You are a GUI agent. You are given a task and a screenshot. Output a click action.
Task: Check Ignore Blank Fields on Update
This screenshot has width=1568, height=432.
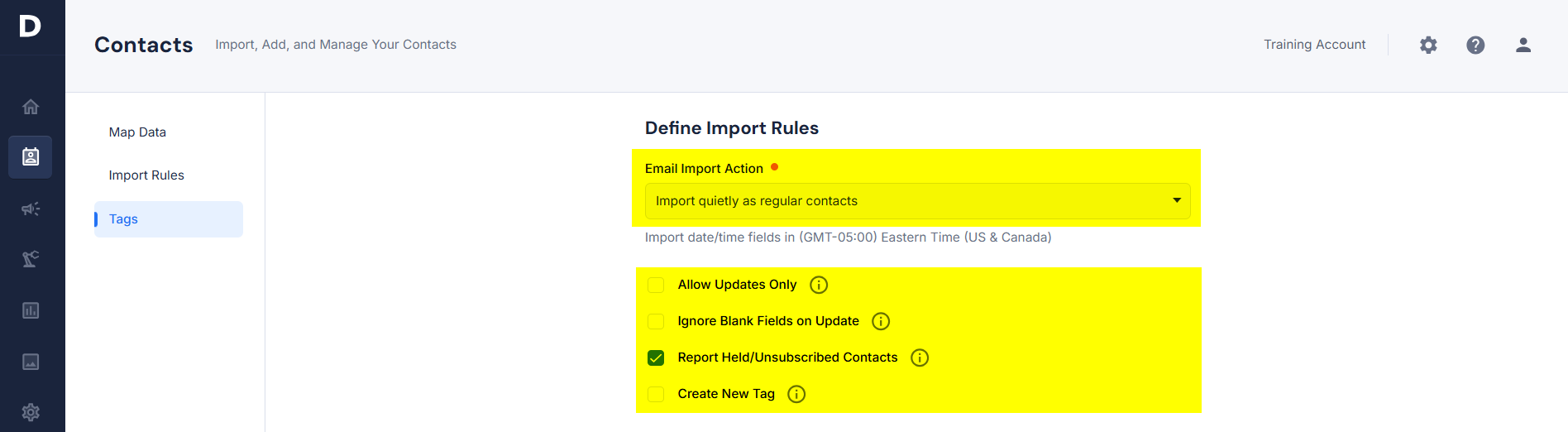pyautogui.click(x=656, y=321)
